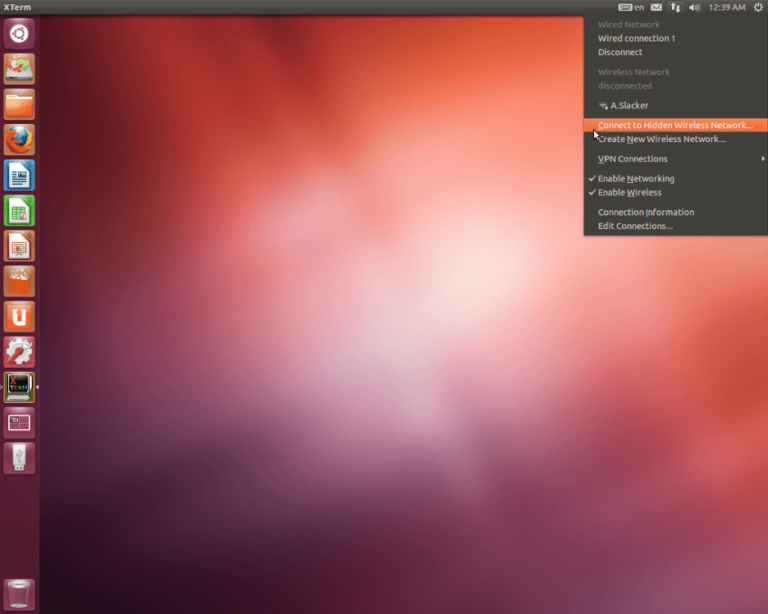Click Disconnect under Wired Network

click(620, 52)
